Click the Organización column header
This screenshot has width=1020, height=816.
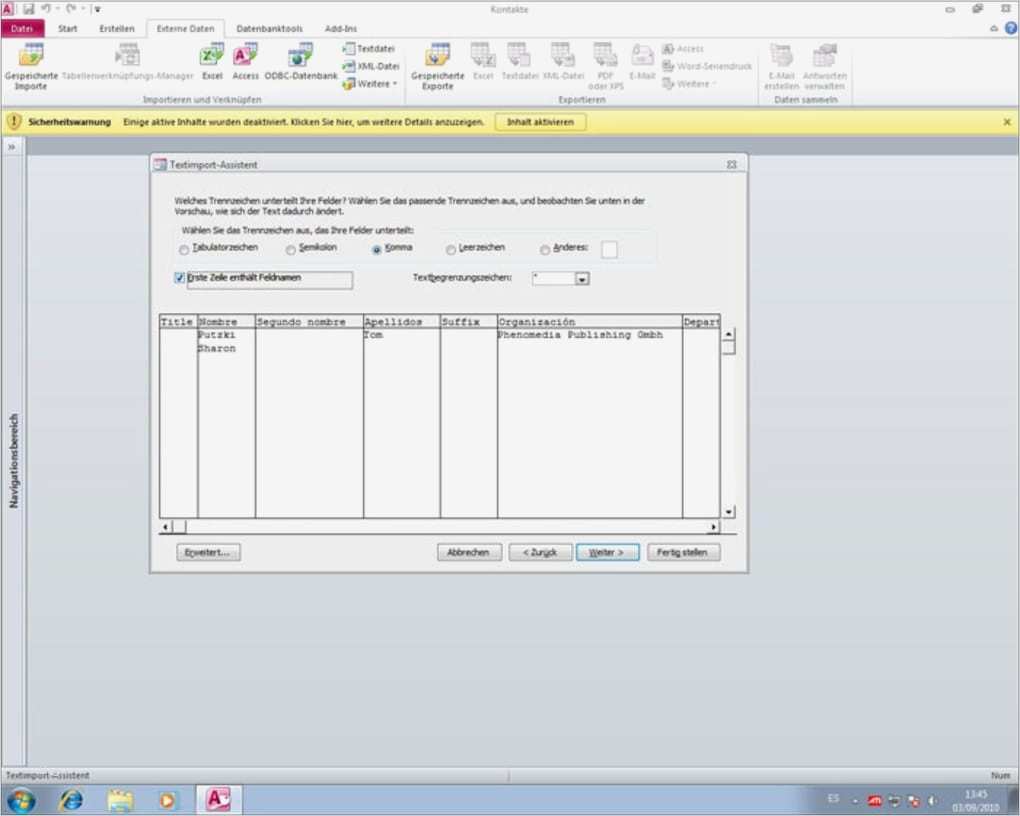[x=589, y=322]
